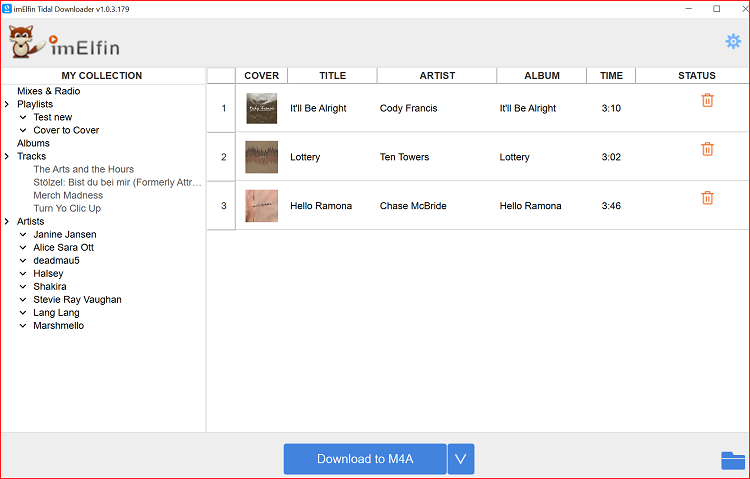Click the app icon in title bar
This screenshot has height=479, width=750.
7,9
